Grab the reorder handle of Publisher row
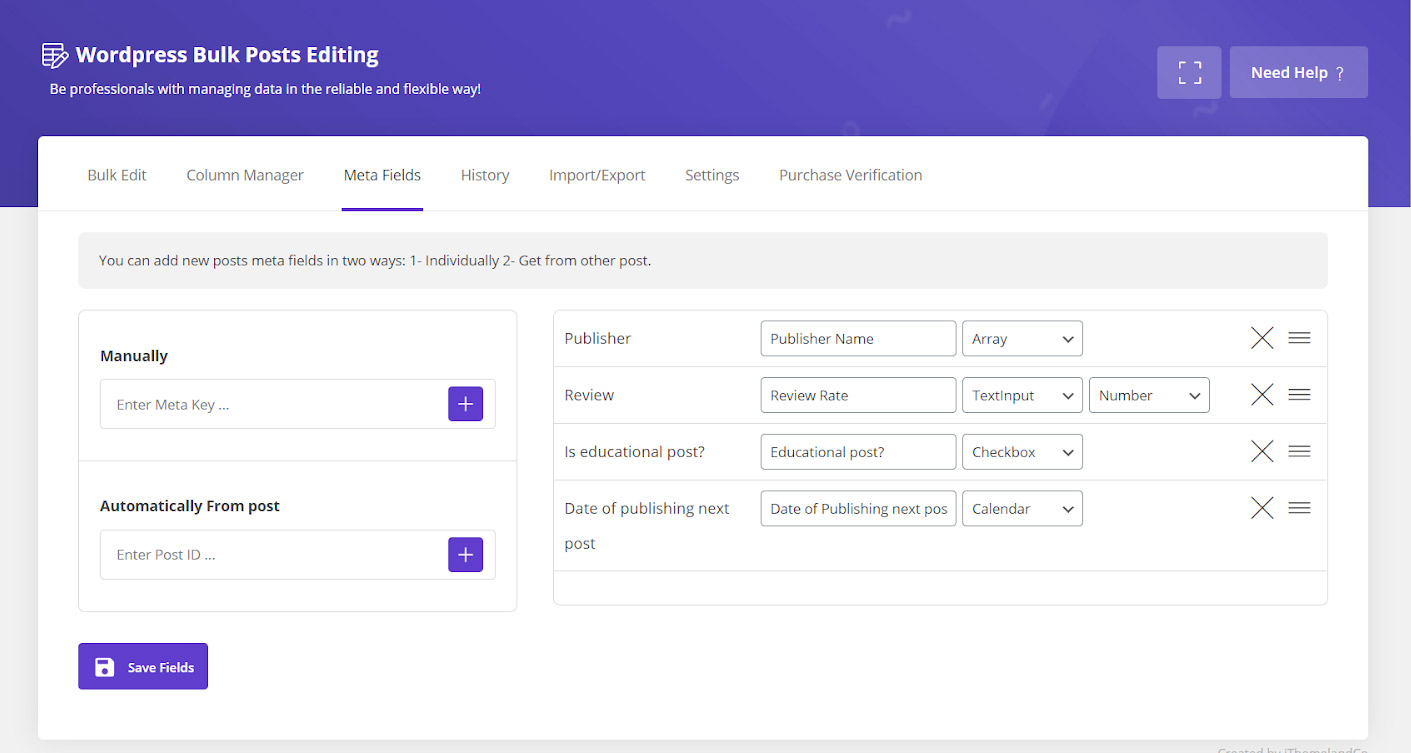 coord(1299,338)
